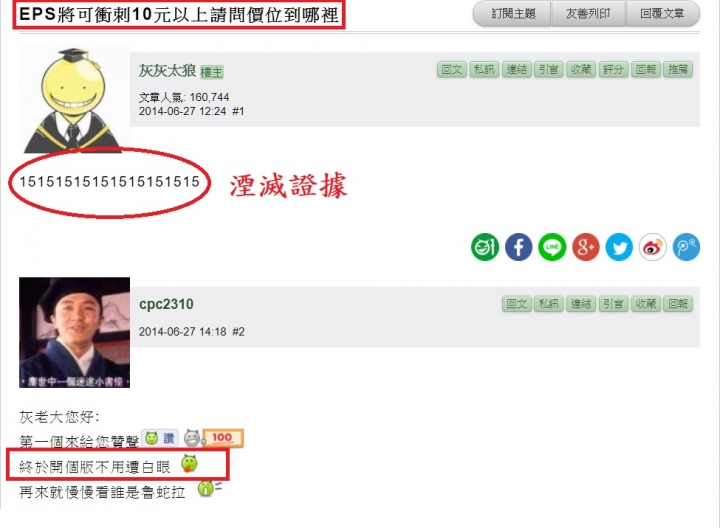
Task: Click 推薦 on the first post
Action: [678, 70]
